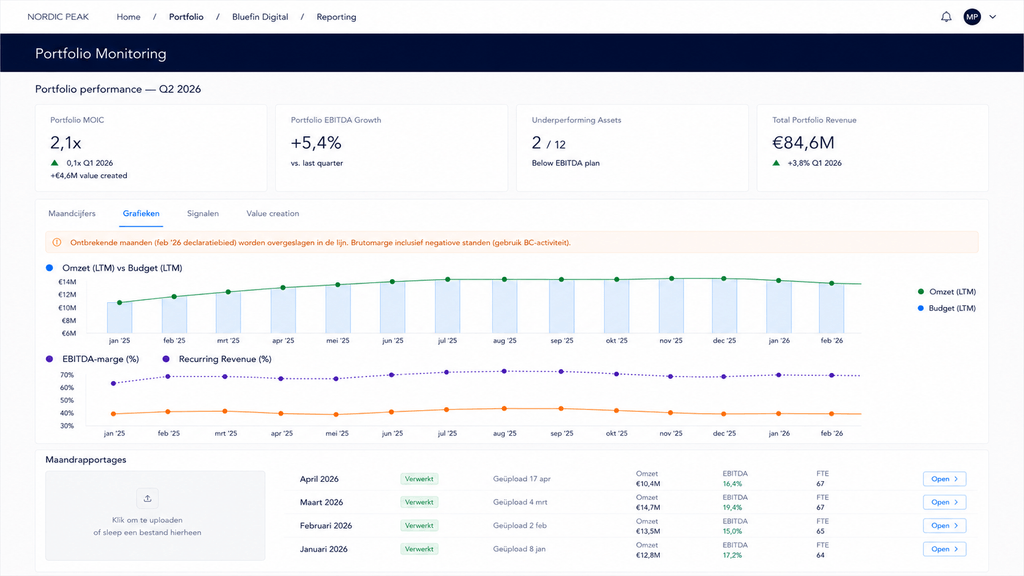This screenshot has height=576, width=1024.
Task: Expand the user account dropdown chevron
Action: pyautogui.click(x=993, y=17)
